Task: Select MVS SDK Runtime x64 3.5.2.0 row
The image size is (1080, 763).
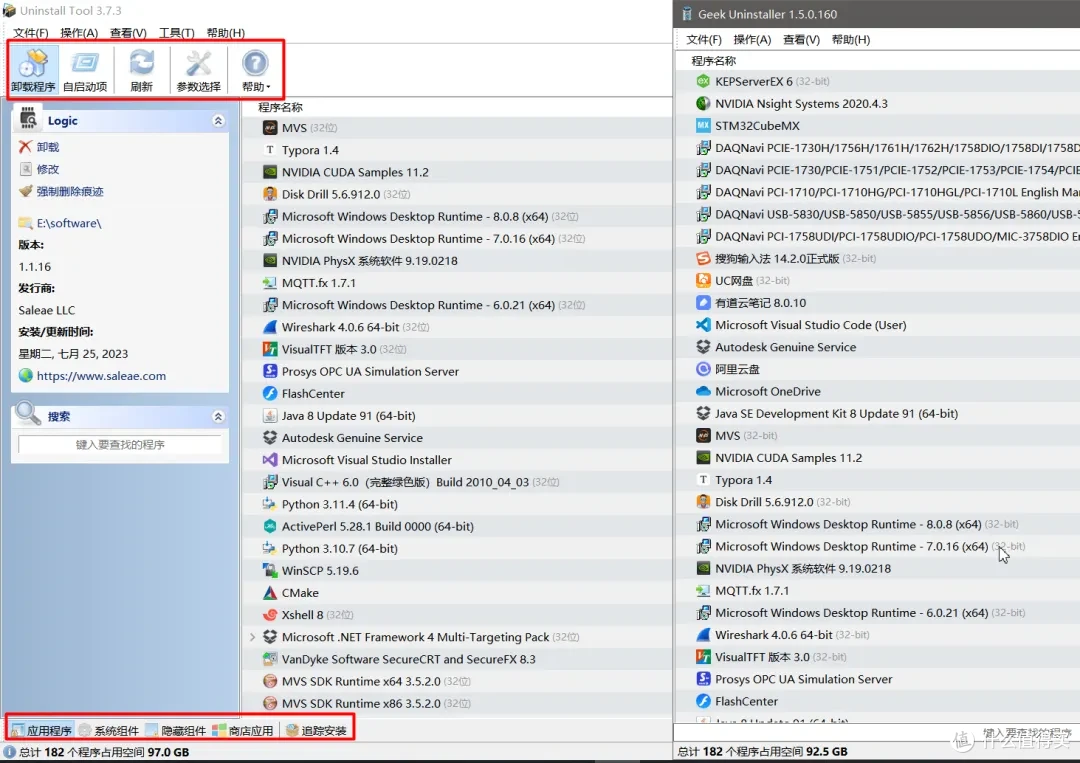Action: pyautogui.click(x=457, y=681)
